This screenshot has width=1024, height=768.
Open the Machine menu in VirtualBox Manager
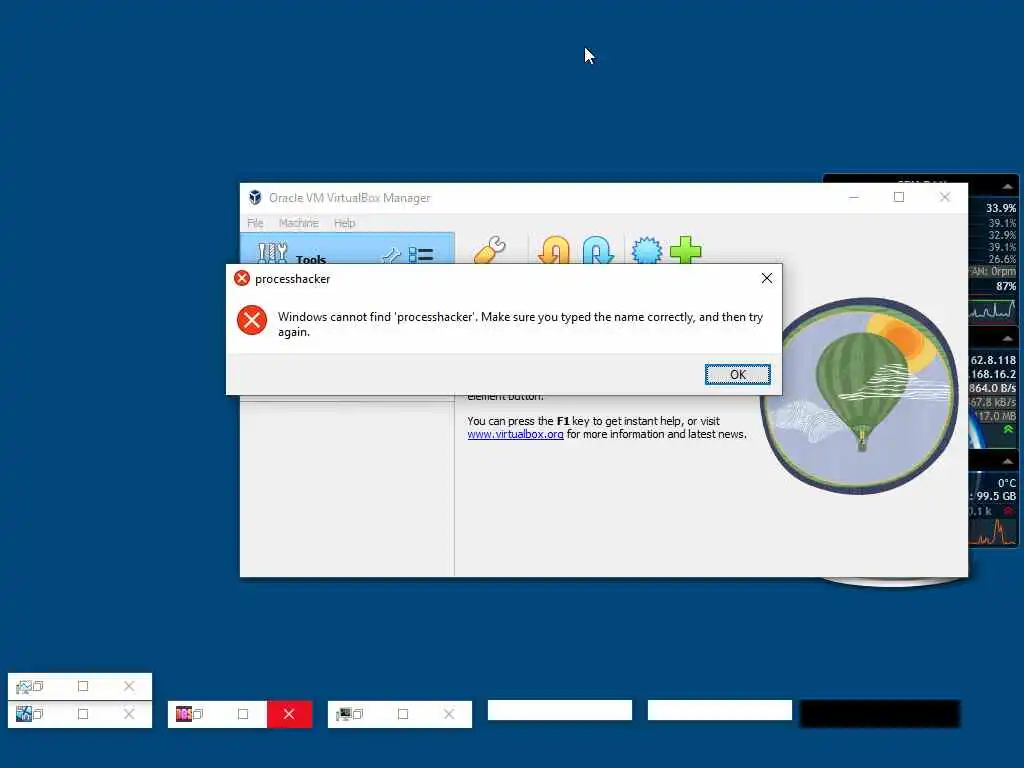tap(298, 223)
